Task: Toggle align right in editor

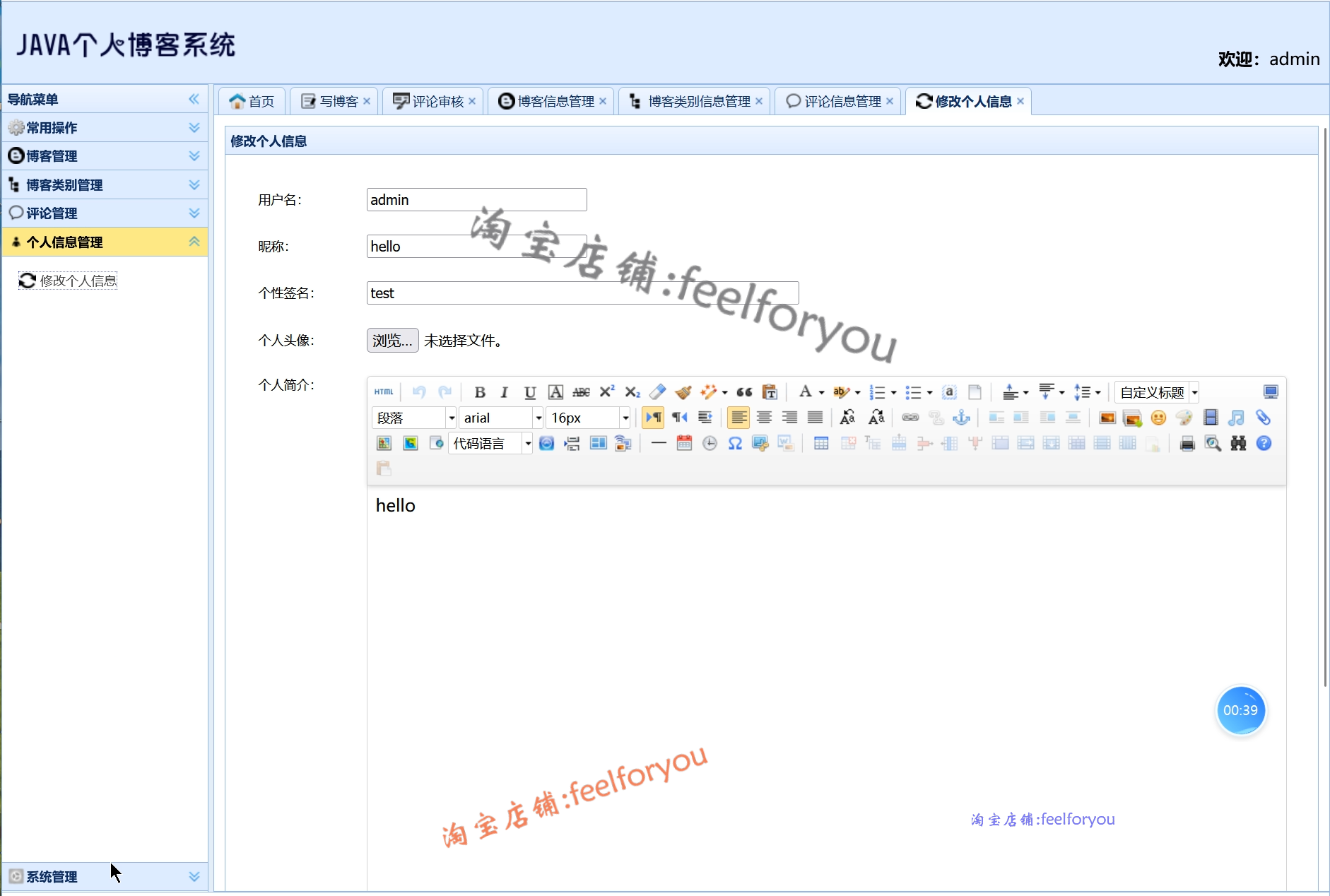Action: click(789, 418)
